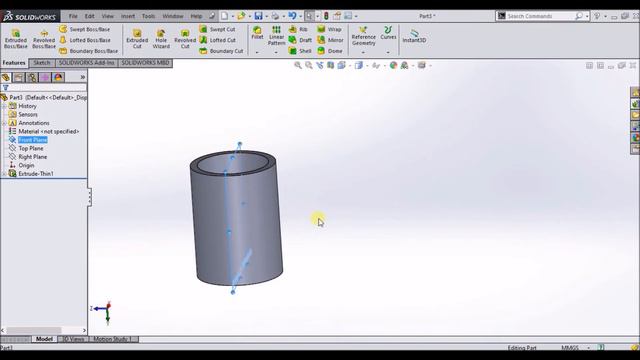Open the Reference Geometry dropdown arrow
Viewport: 640px width, 360px height.
(x=363, y=53)
